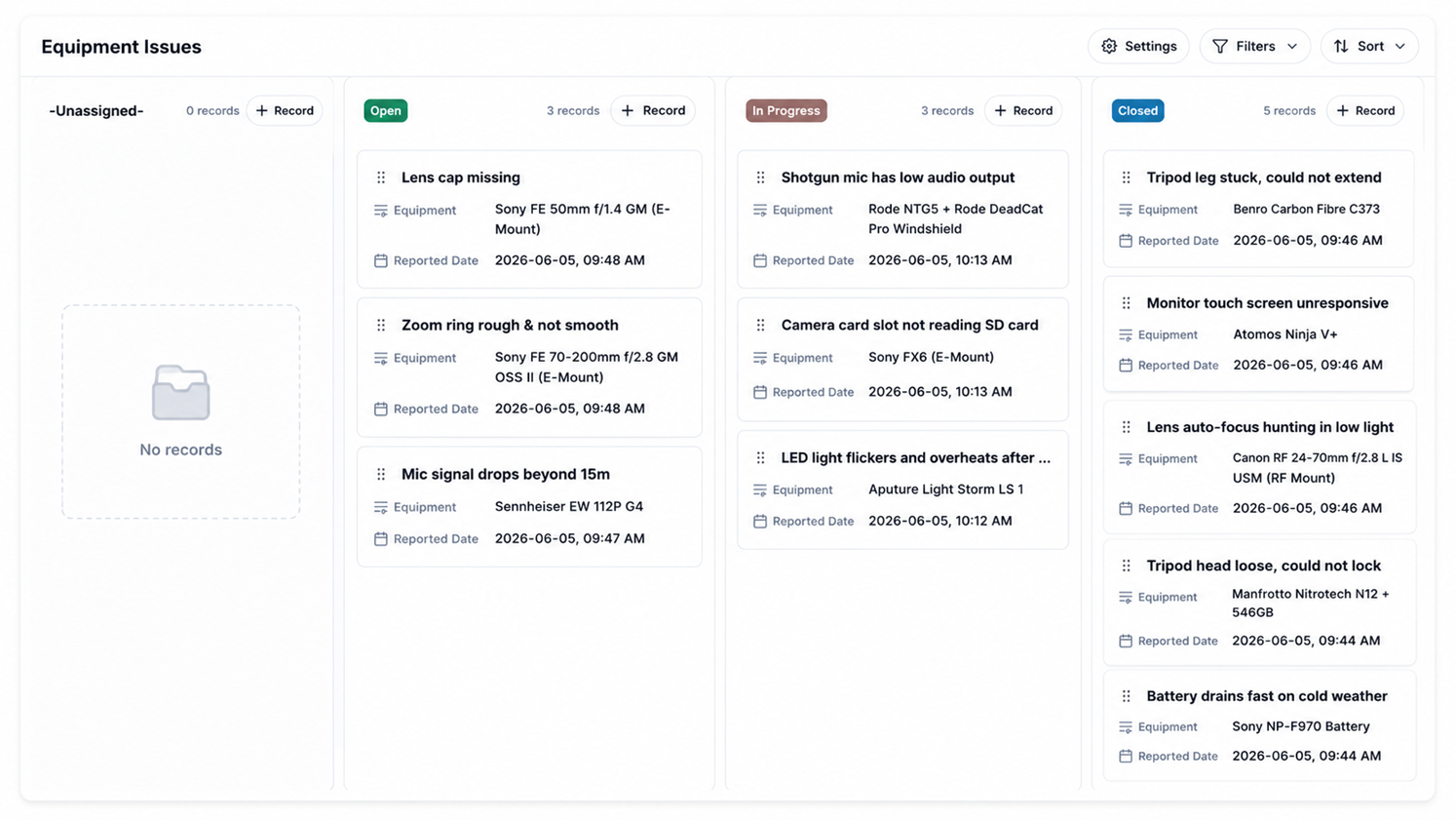Click the -Unassigned- column header
The height and width of the screenshot is (820, 1456).
(96, 111)
